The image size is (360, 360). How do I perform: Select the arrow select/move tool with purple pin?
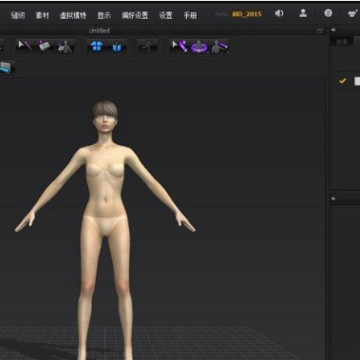(25, 46)
